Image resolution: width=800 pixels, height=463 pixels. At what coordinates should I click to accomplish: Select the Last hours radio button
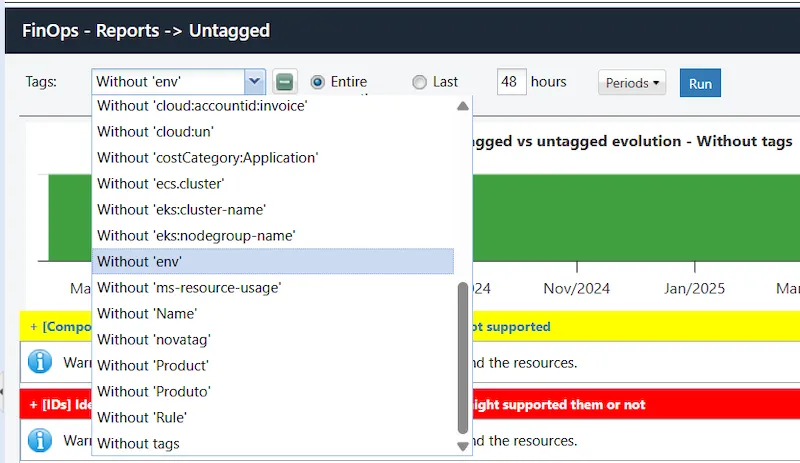(x=419, y=82)
